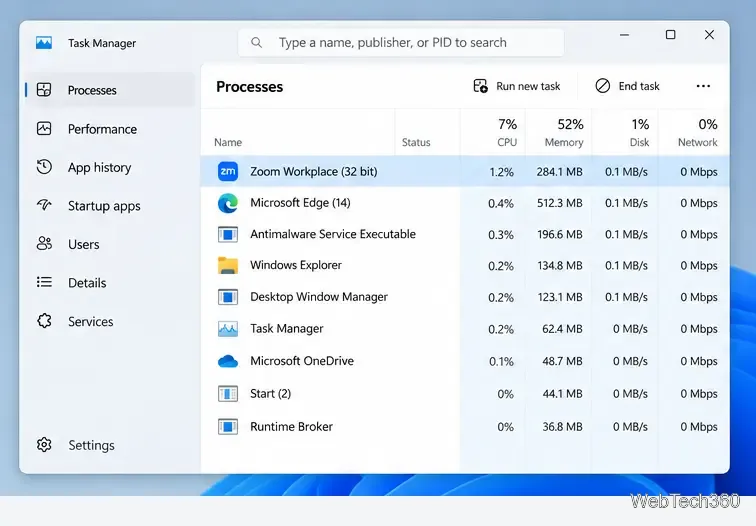Screen dimensions: 756x526
Task: Open the Processes tab label
Action: click(92, 90)
